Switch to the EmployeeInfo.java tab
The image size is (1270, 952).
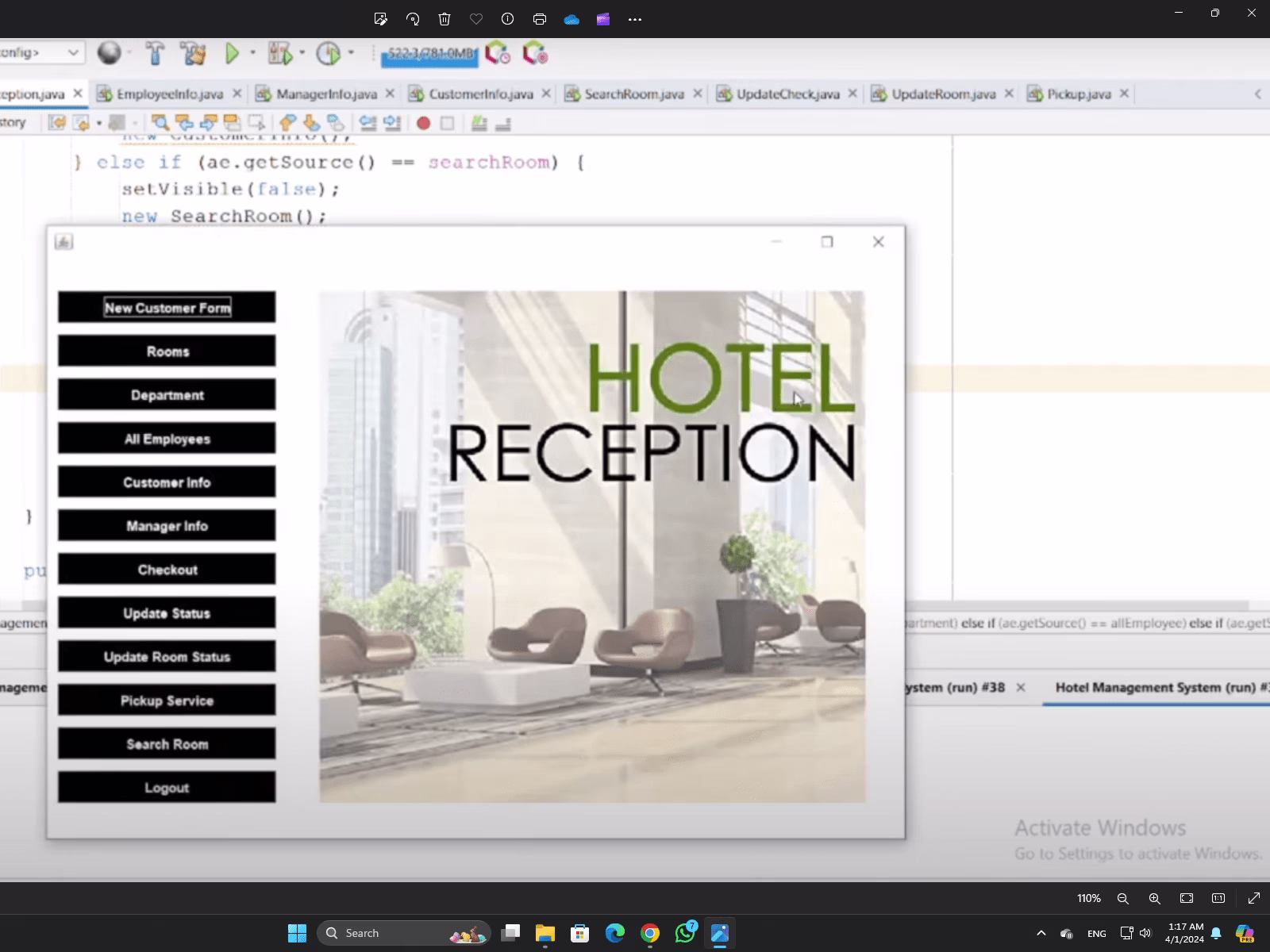tap(170, 94)
